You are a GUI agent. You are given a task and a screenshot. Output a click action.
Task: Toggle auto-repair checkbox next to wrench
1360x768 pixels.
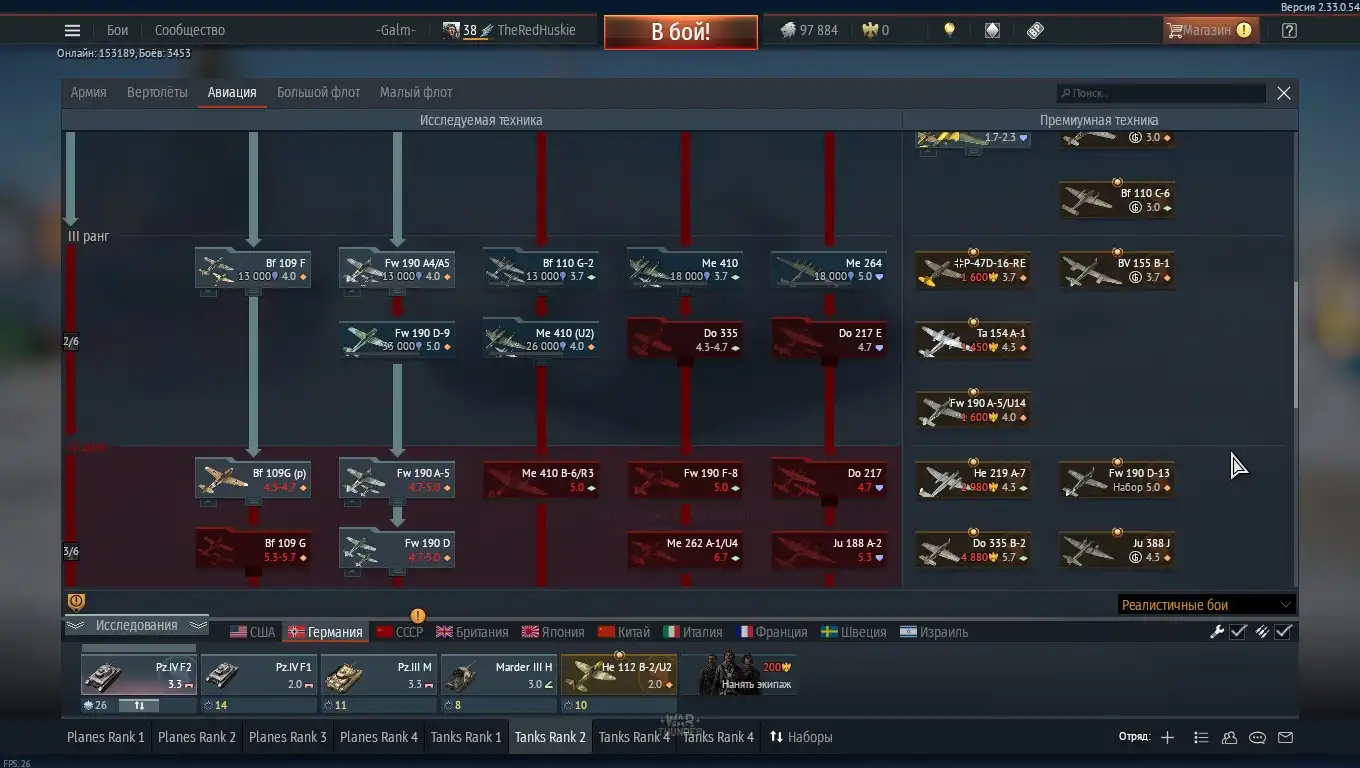pos(1238,631)
